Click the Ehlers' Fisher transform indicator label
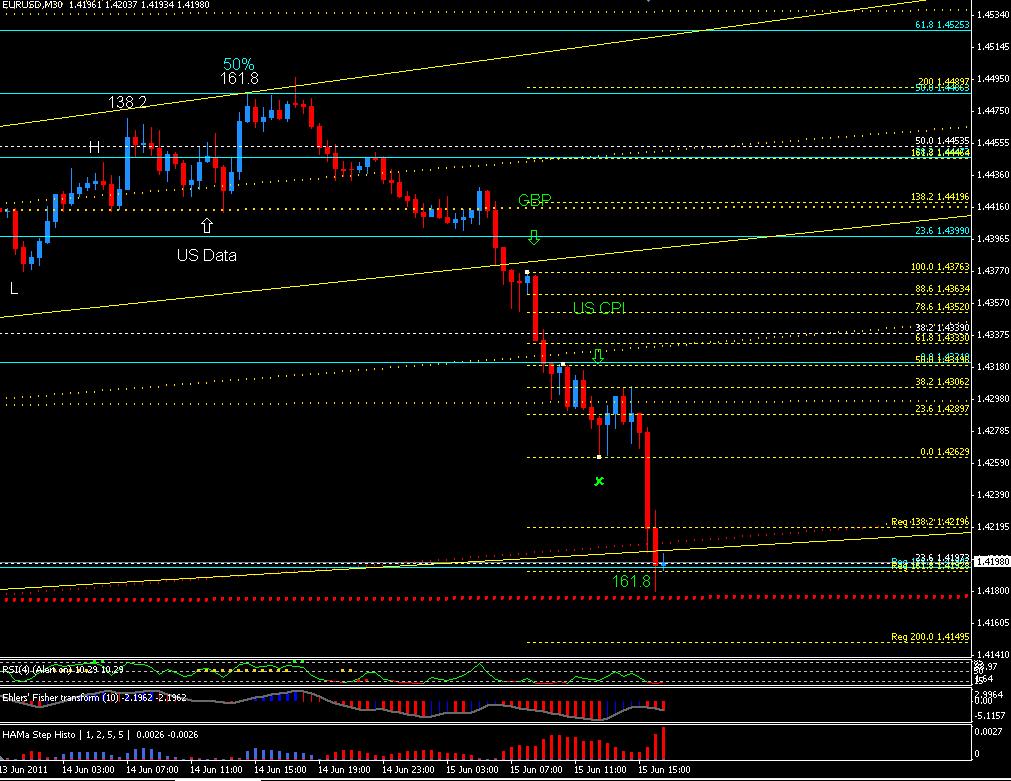The width and height of the screenshot is (1011, 781). point(94,697)
